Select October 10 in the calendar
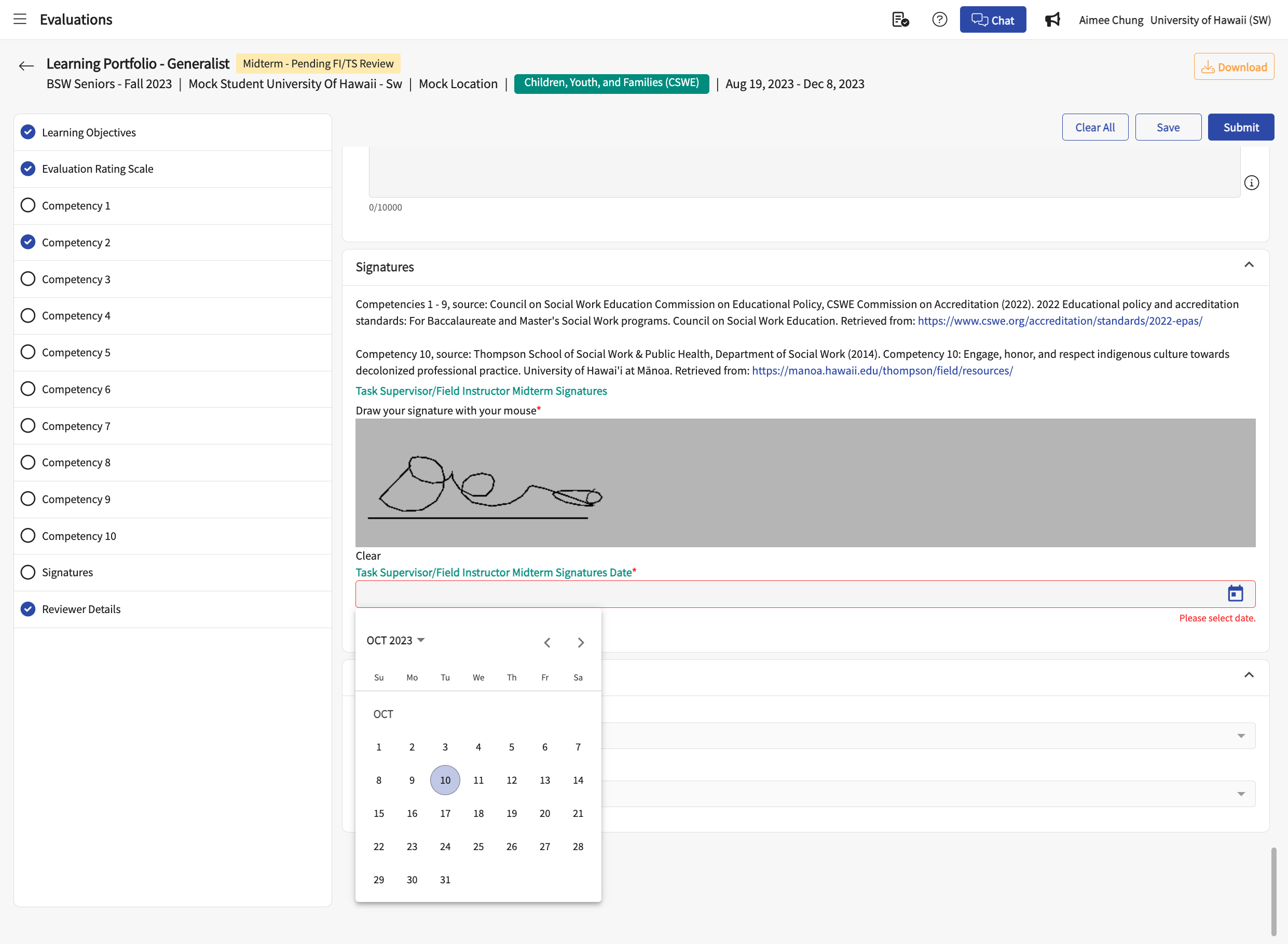This screenshot has width=1288, height=944. coord(445,780)
